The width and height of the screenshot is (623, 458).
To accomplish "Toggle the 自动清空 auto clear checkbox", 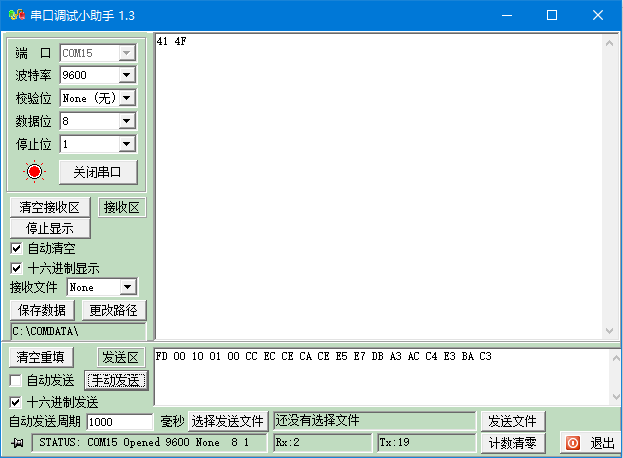I will pyautogui.click(x=16, y=249).
